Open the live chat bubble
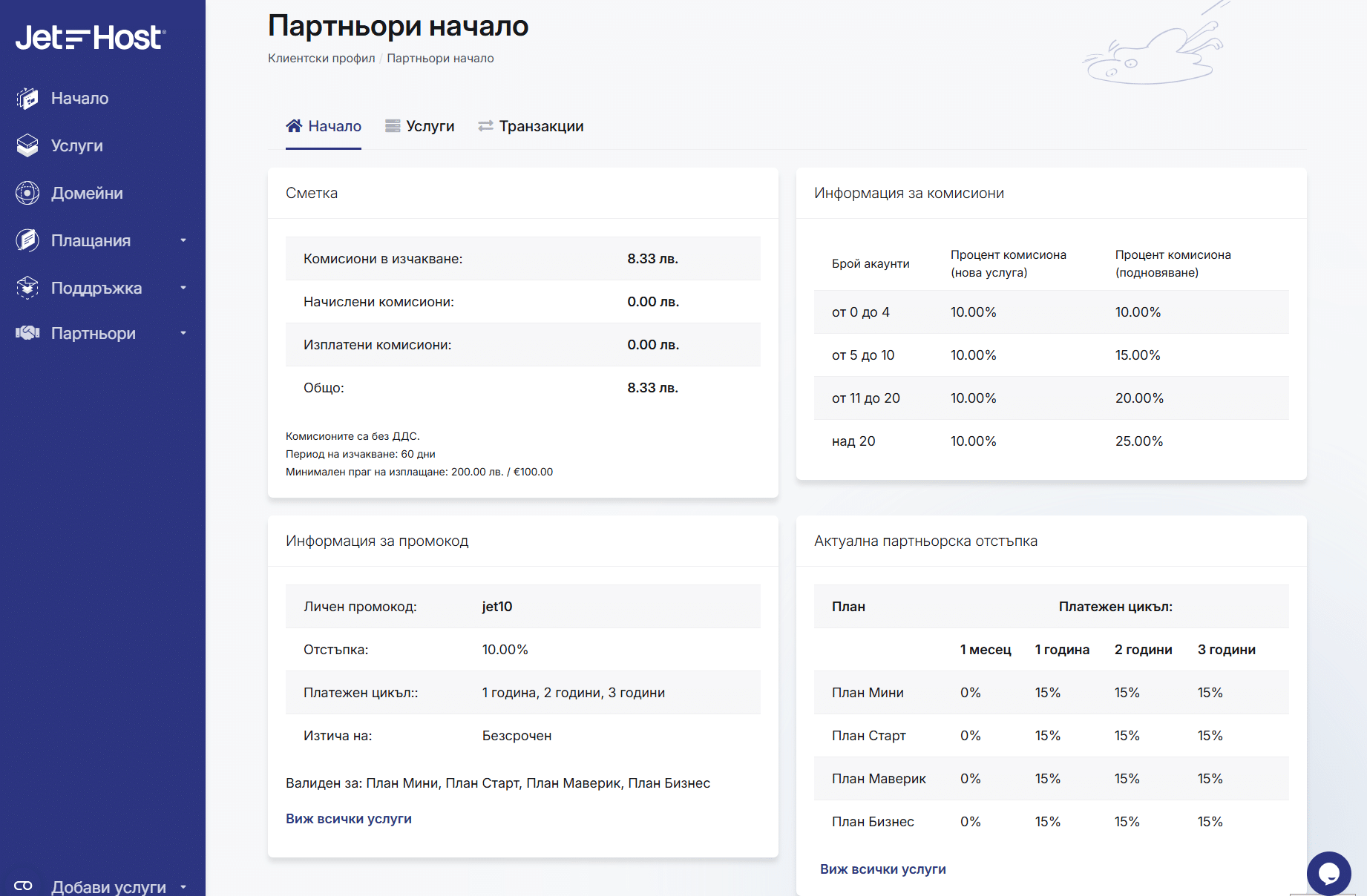The width and height of the screenshot is (1367, 896). (1328, 873)
